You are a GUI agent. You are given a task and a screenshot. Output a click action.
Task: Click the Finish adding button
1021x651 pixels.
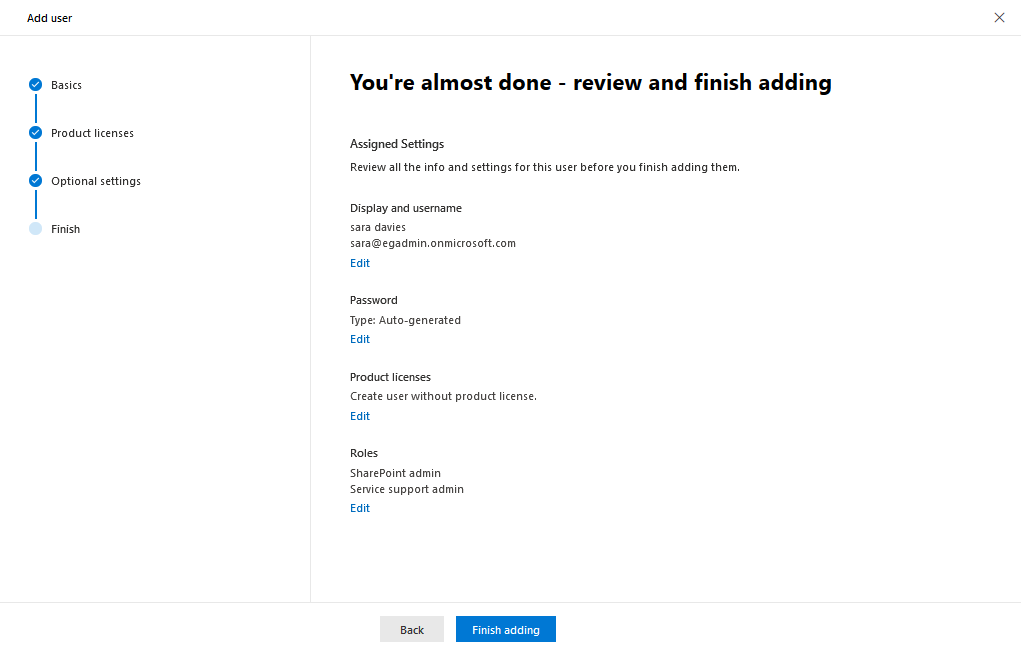506,630
